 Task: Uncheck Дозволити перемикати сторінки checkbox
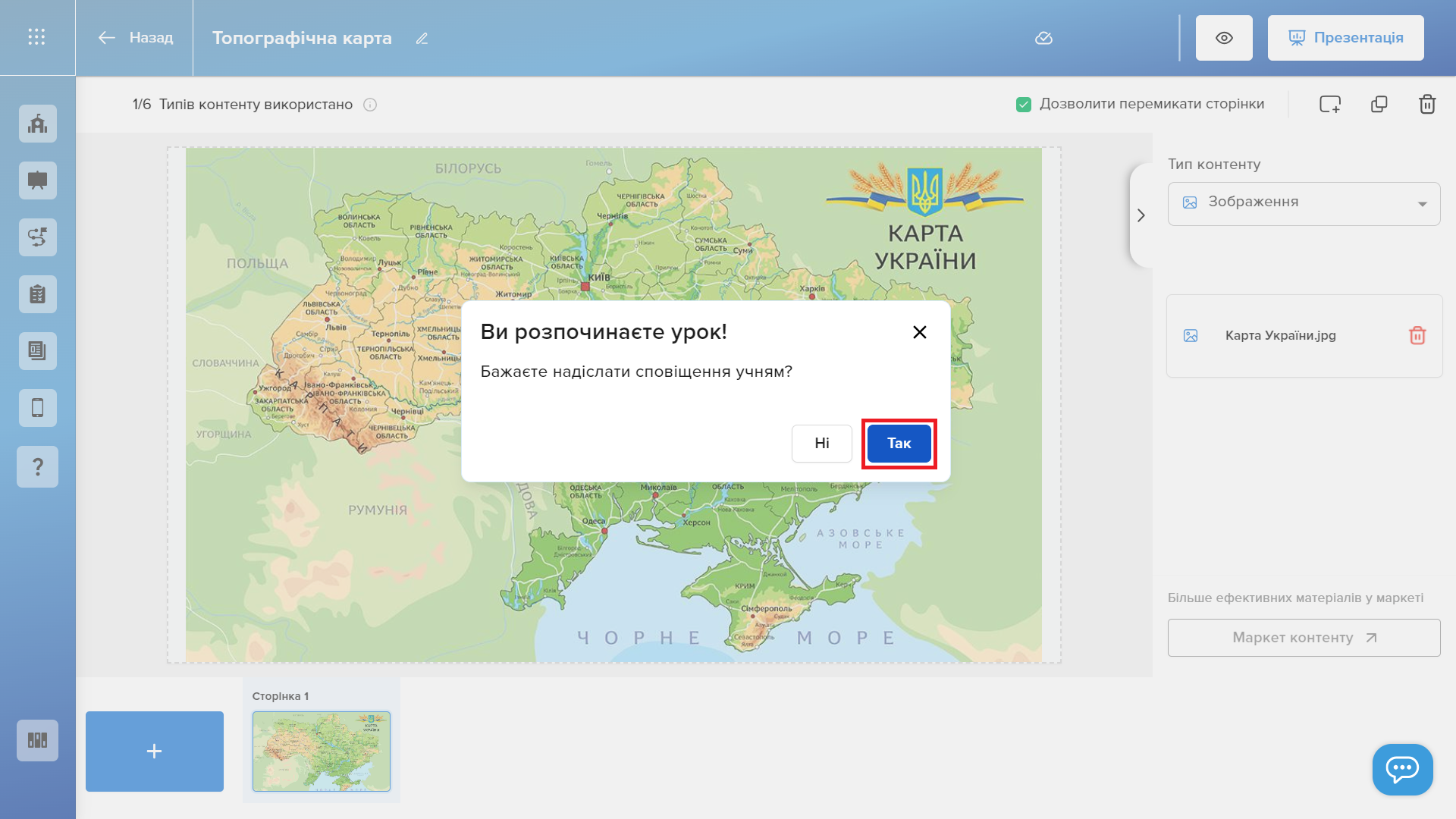pos(1024,105)
